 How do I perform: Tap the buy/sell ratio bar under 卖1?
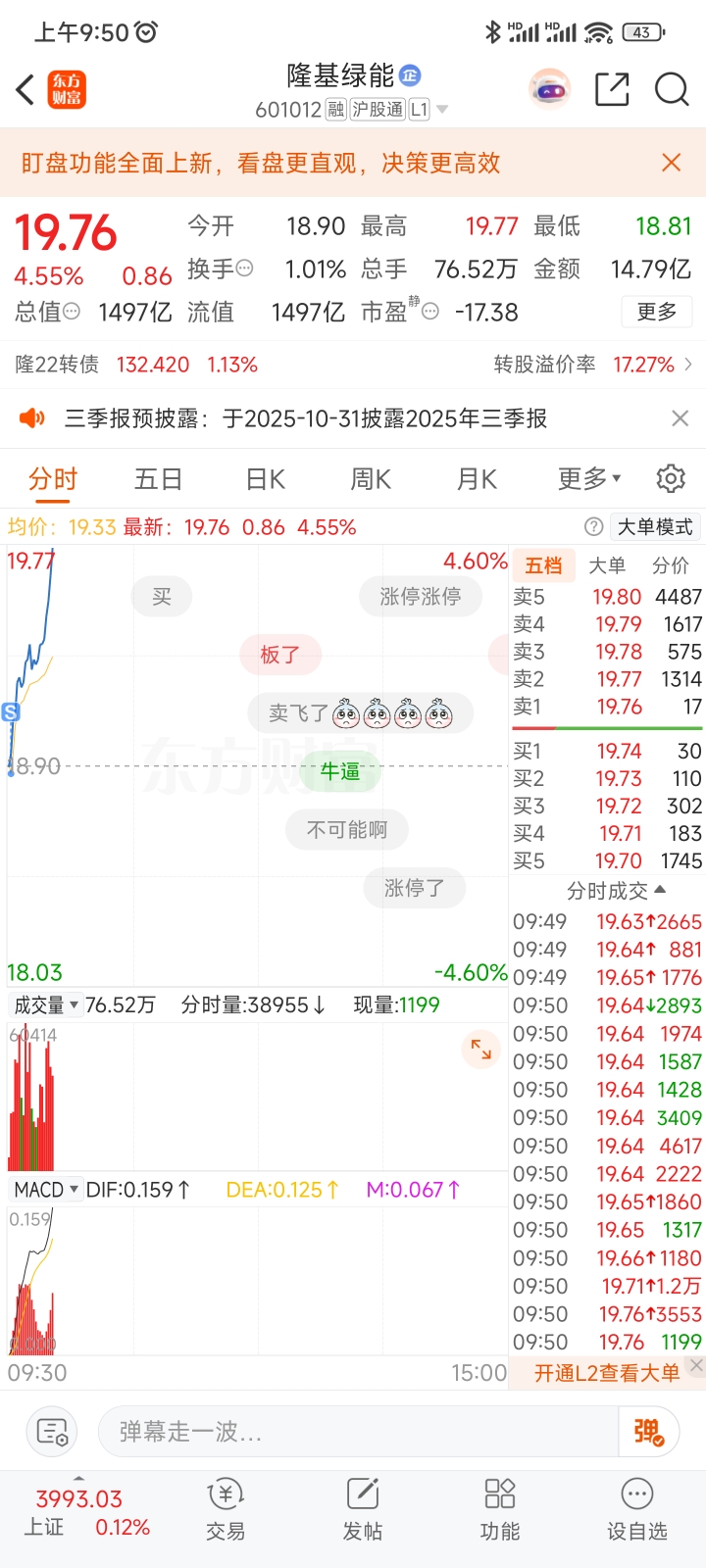click(x=607, y=728)
